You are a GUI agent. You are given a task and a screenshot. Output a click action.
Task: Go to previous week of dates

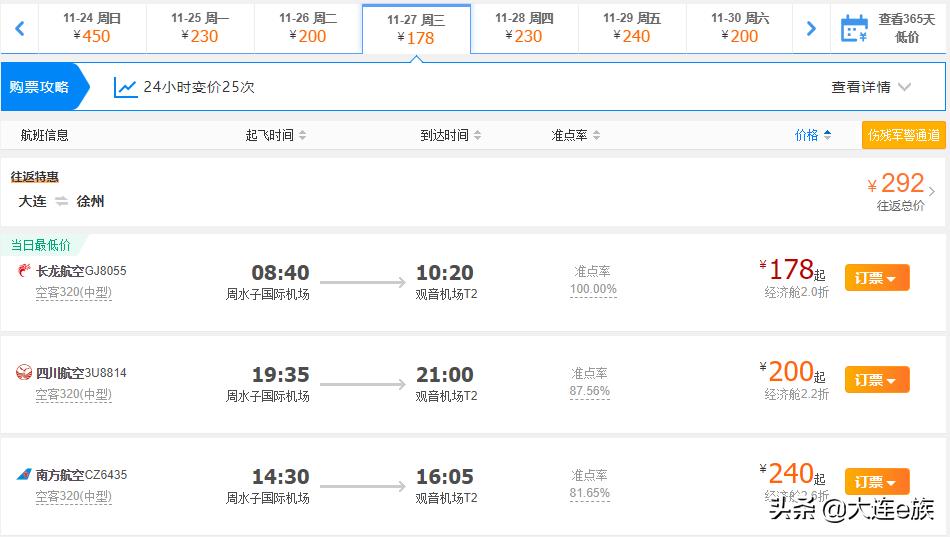pos(19,28)
